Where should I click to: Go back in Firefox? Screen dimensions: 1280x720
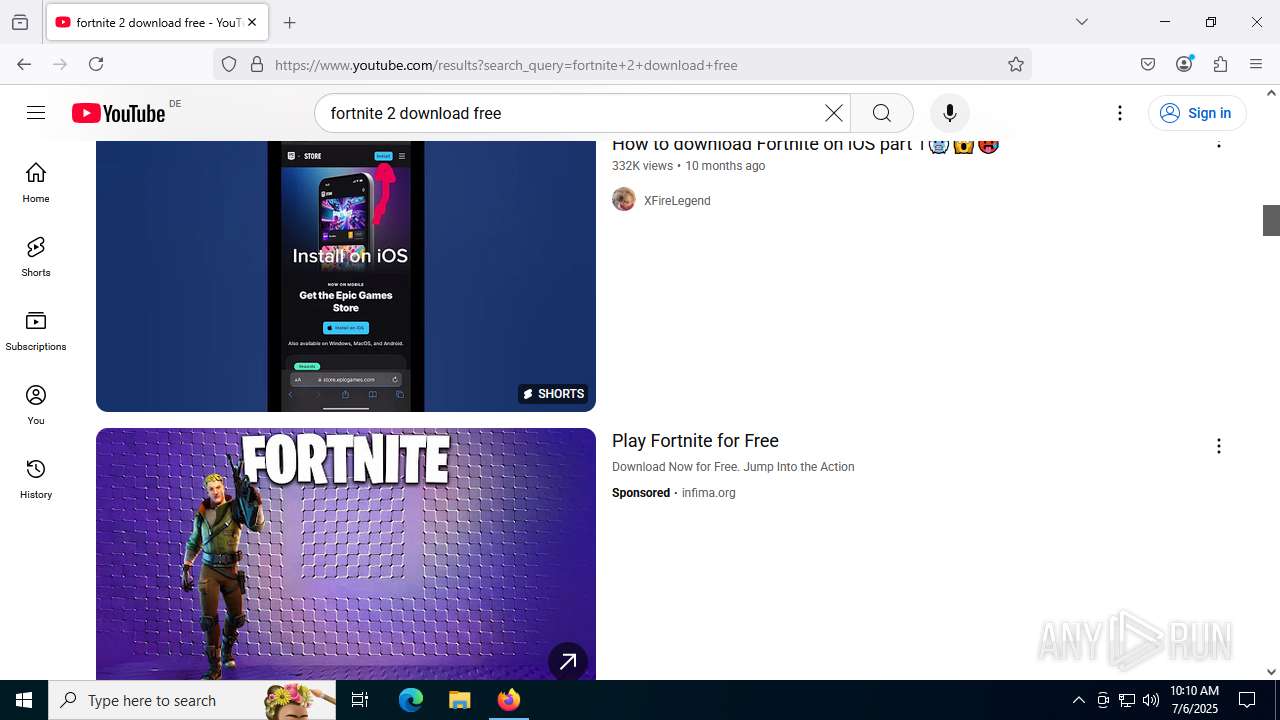point(24,64)
